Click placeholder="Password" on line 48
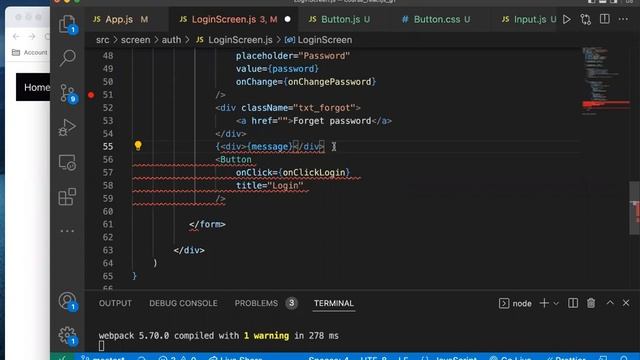This screenshot has width=640, height=360. 293,56
